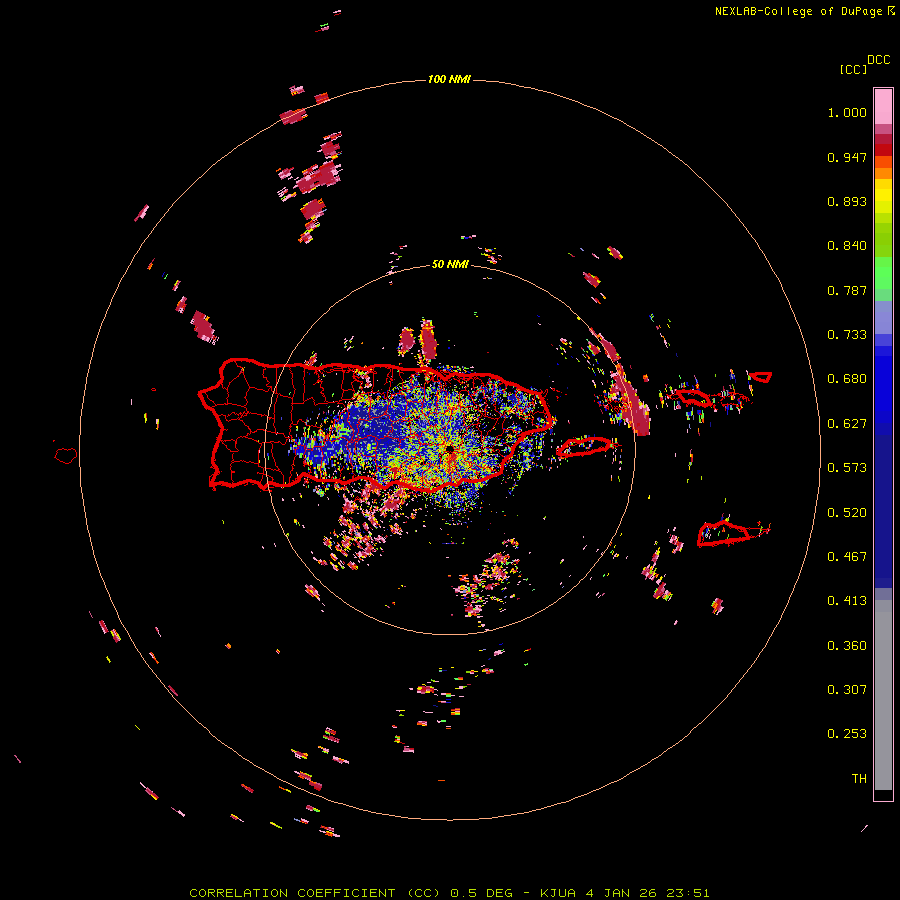This screenshot has height=900, width=900.
Task: Click the 0.360 legend value
Action: click(x=847, y=646)
